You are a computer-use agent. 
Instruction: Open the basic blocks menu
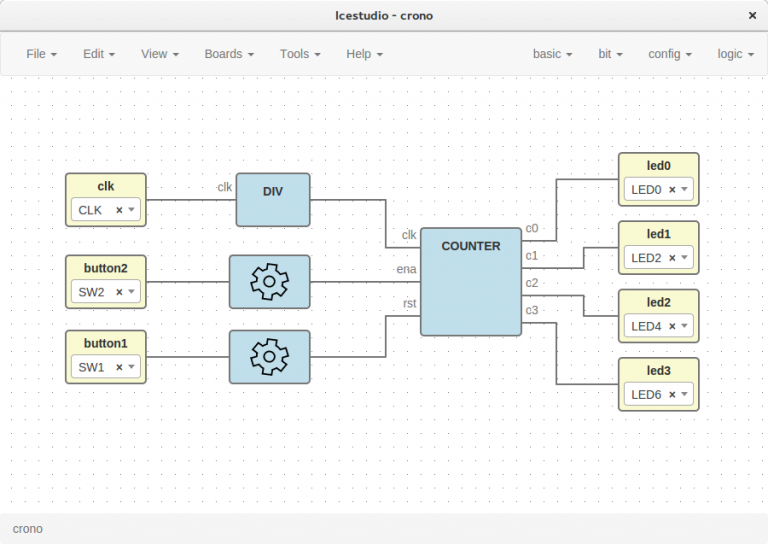click(552, 54)
